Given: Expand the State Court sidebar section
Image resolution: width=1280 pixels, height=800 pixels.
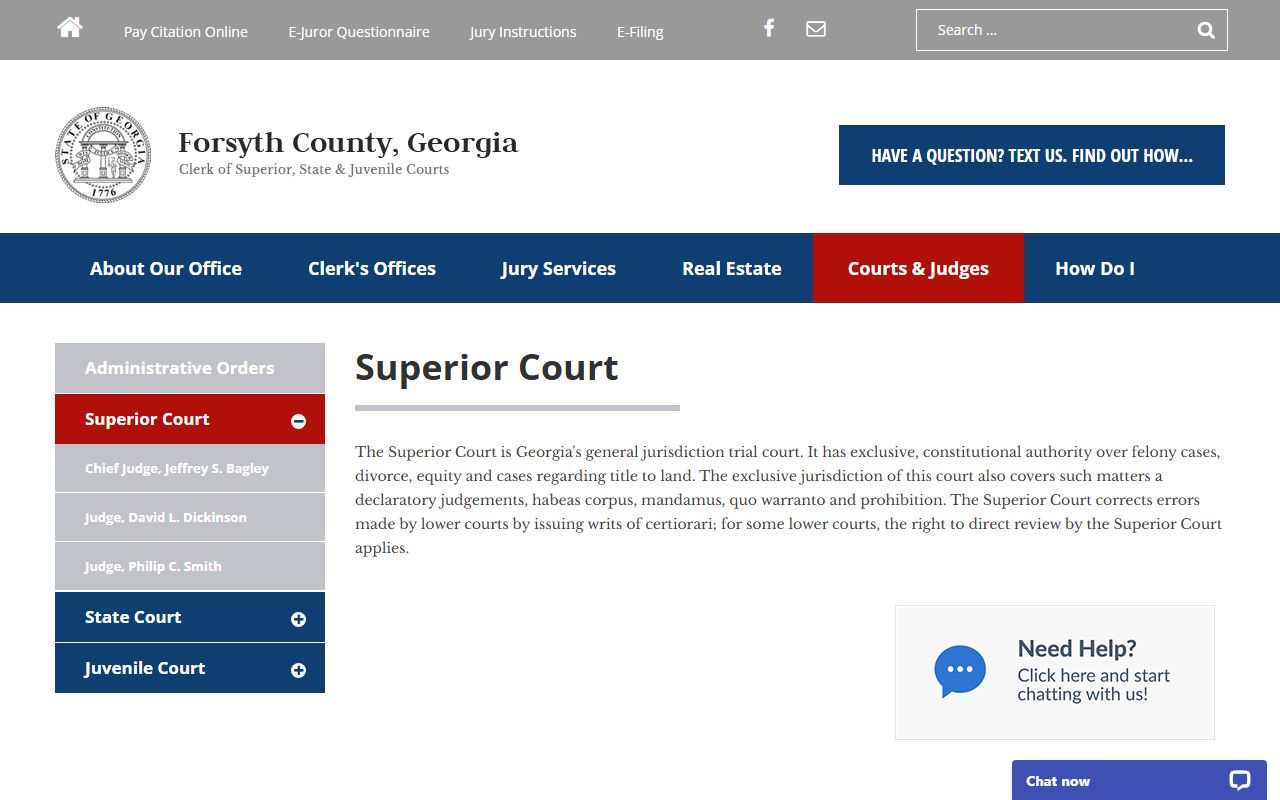Looking at the screenshot, I should (298, 619).
